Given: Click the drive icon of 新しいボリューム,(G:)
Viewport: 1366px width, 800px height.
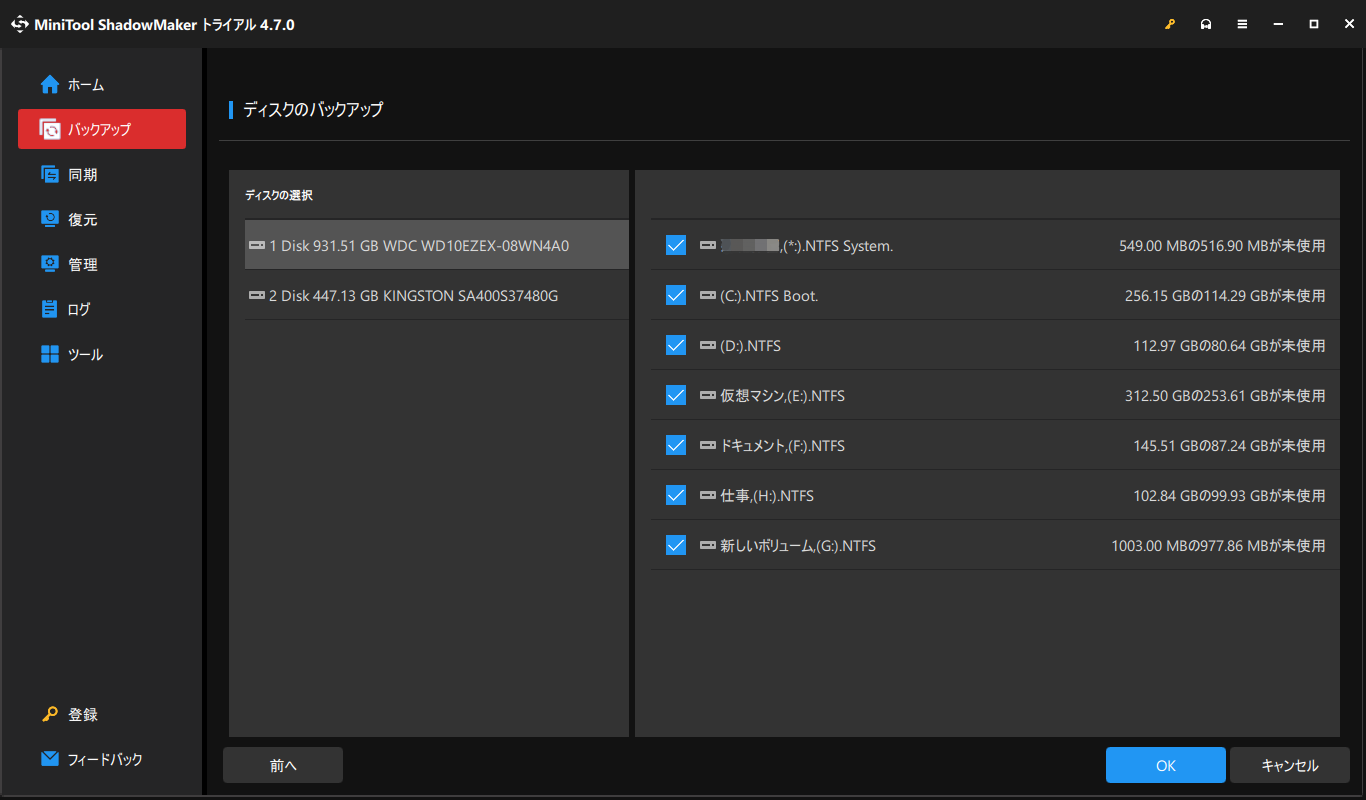Looking at the screenshot, I should pos(708,545).
